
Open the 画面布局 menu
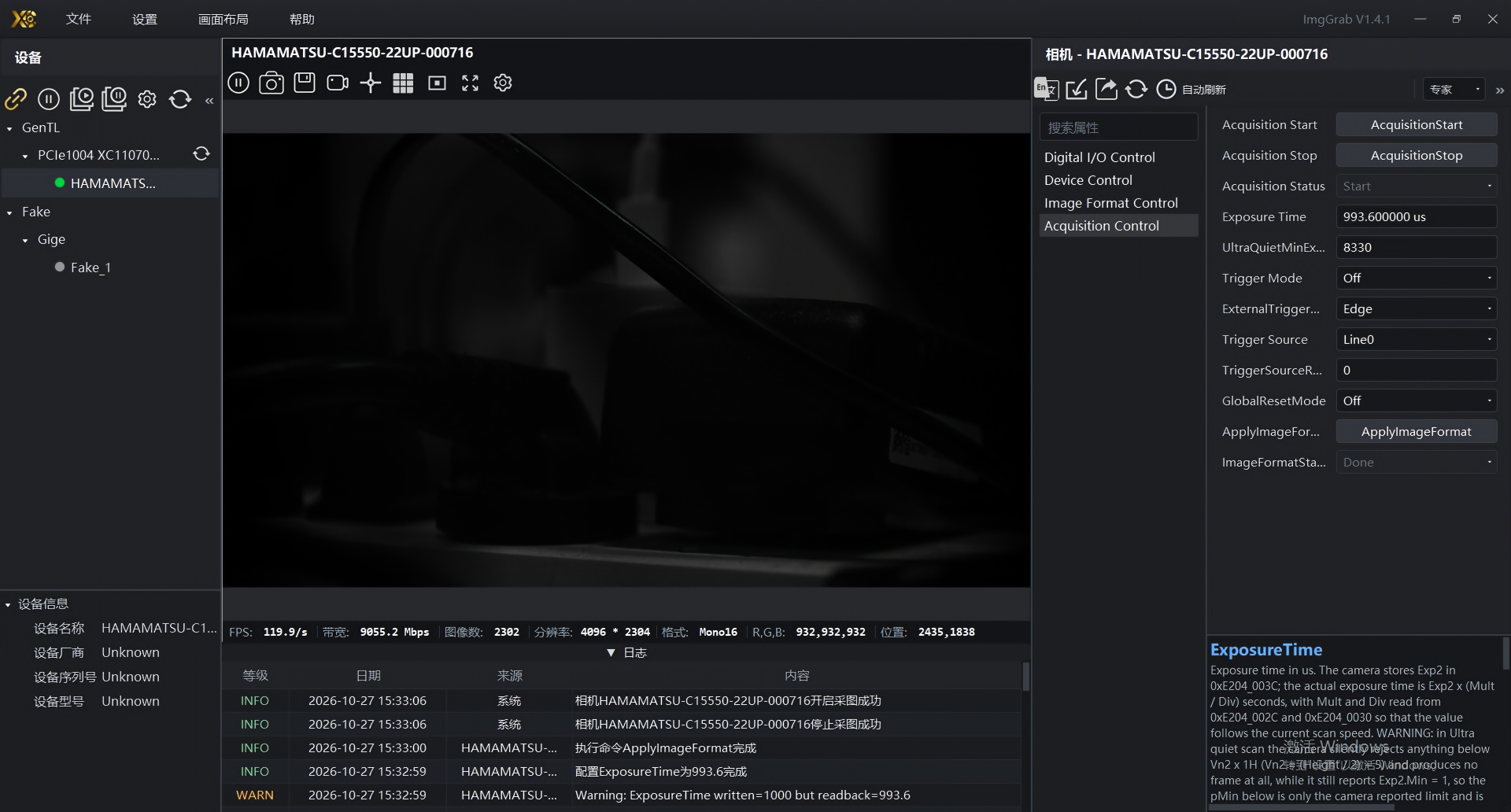click(x=224, y=19)
